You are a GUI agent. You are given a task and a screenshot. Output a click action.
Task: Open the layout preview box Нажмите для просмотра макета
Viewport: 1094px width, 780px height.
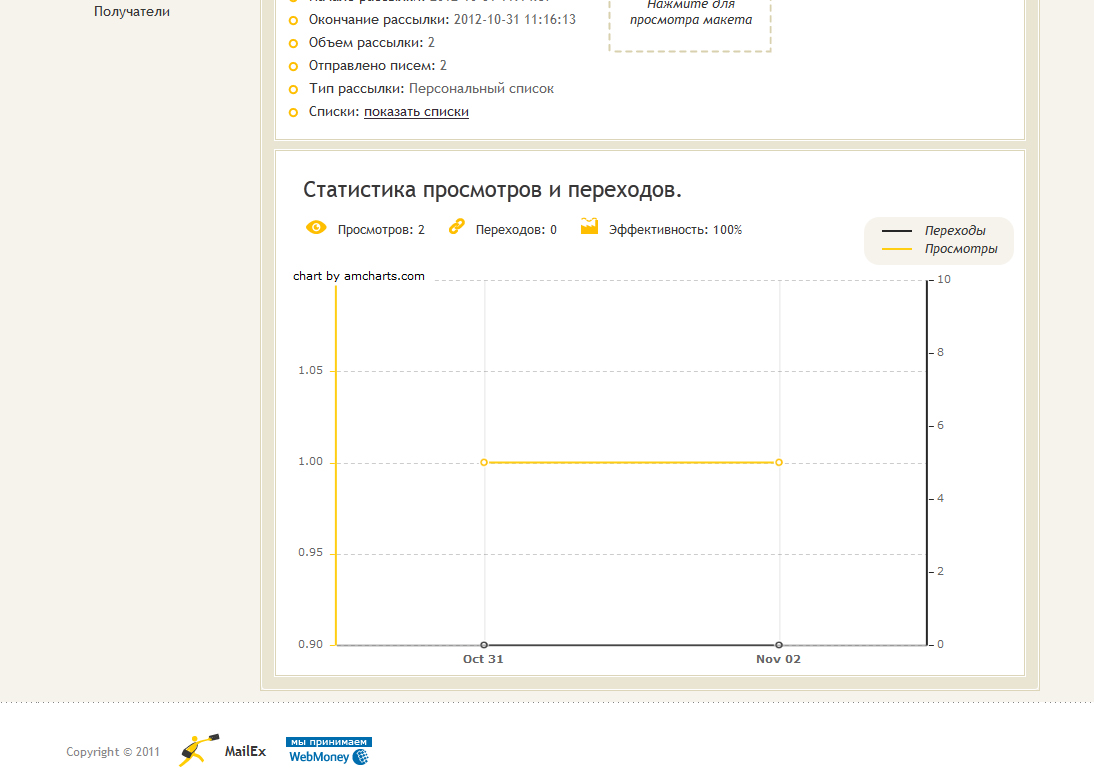tap(690, 14)
